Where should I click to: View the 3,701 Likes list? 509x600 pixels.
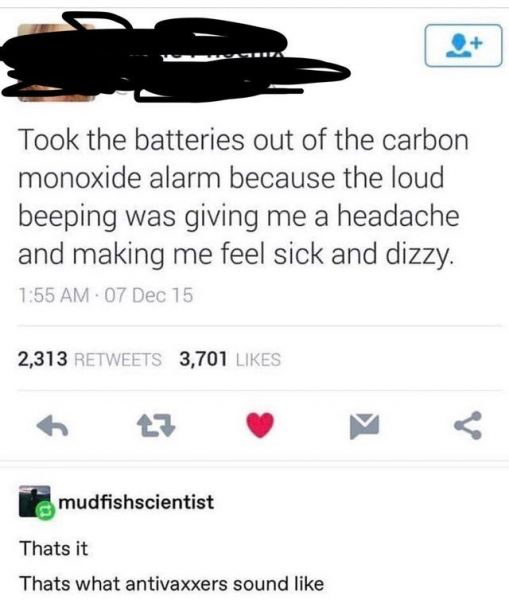[x=230, y=359]
